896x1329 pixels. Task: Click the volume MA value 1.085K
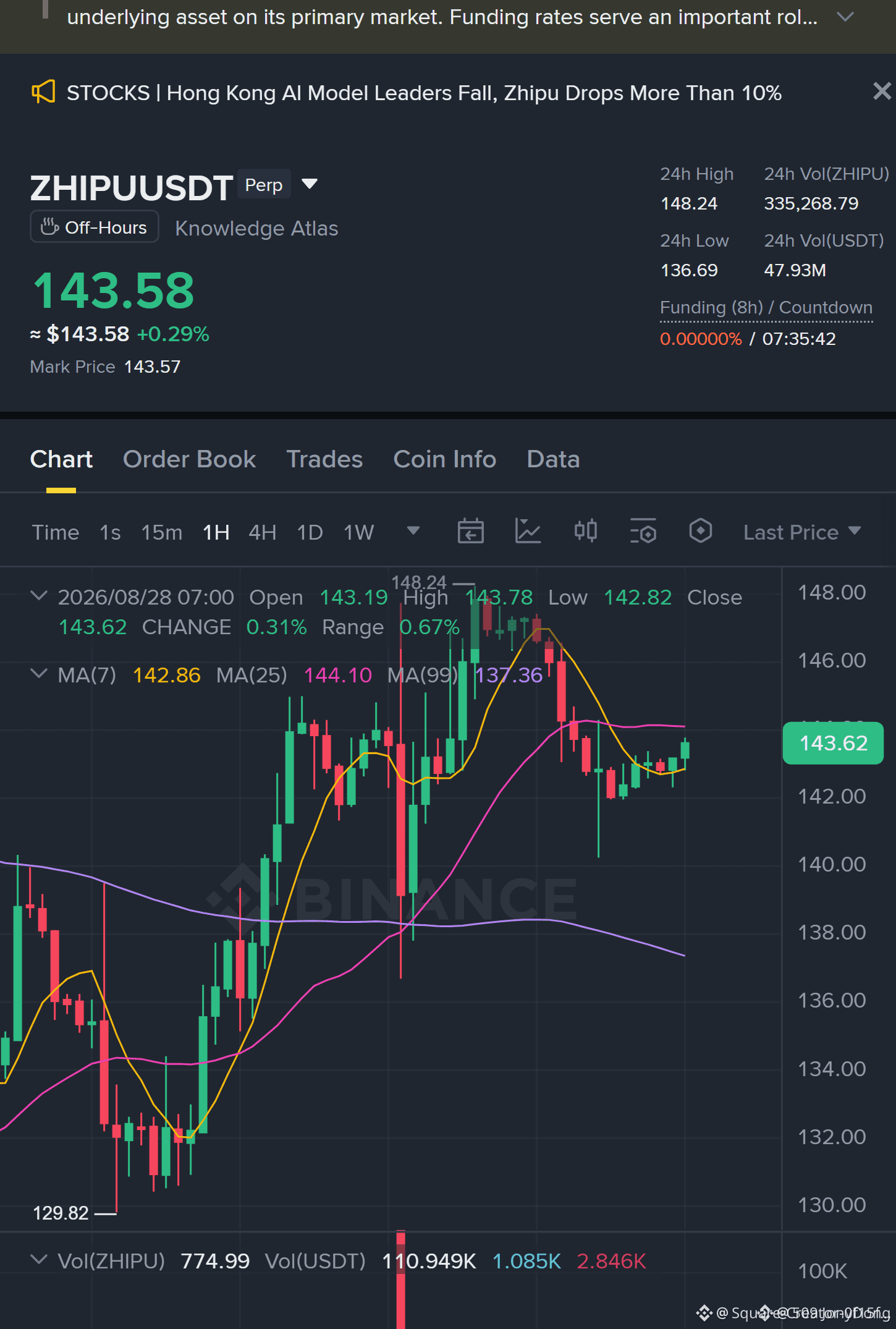tap(526, 1261)
